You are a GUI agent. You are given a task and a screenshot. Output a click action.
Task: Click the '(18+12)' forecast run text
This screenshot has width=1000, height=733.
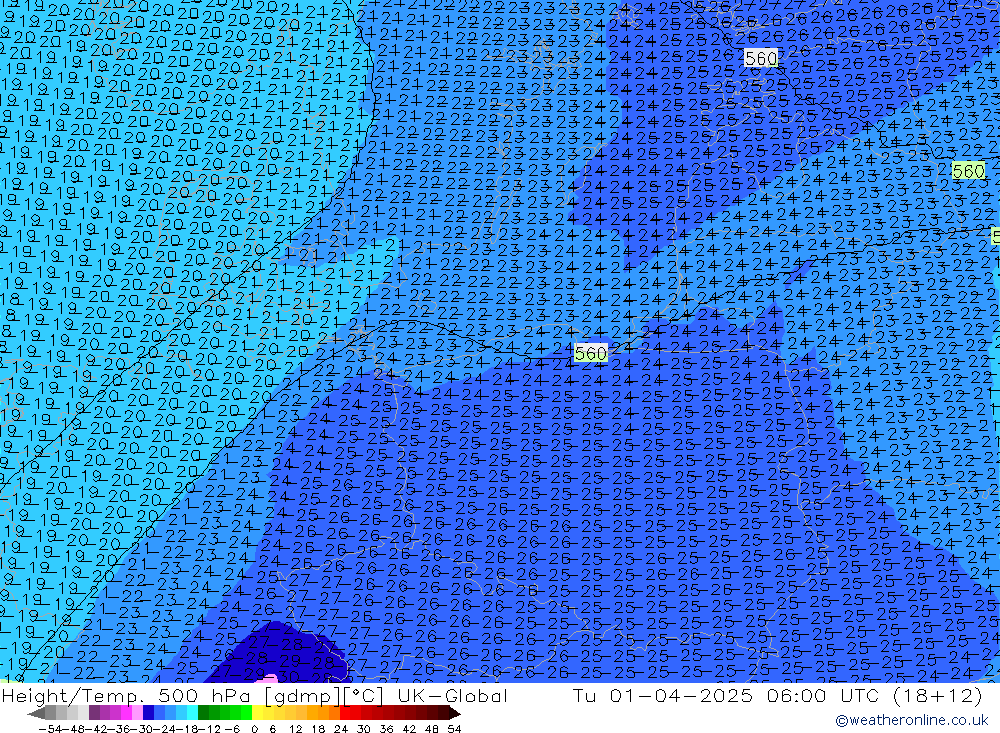[936, 696]
